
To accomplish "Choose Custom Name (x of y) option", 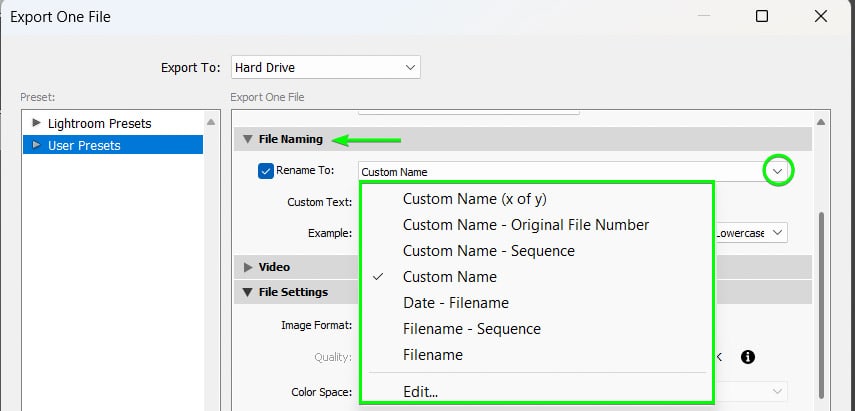I will [474, 199].
